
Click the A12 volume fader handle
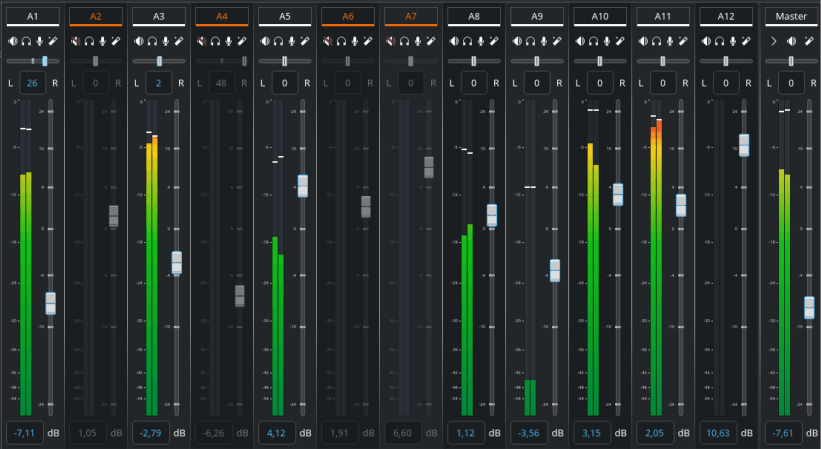(743, 145)
